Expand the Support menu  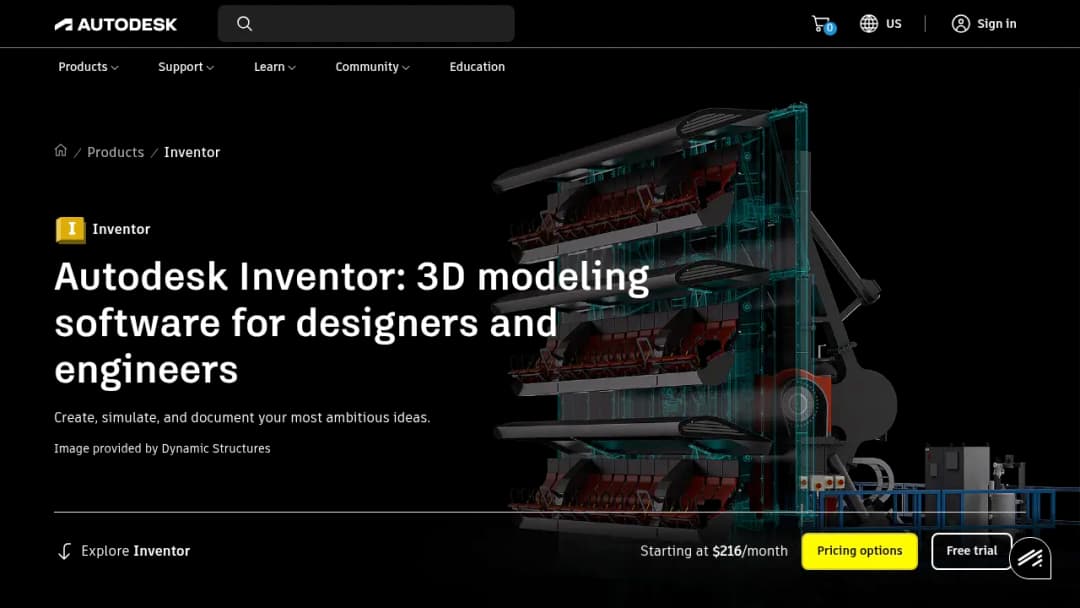tap(186, 67)
